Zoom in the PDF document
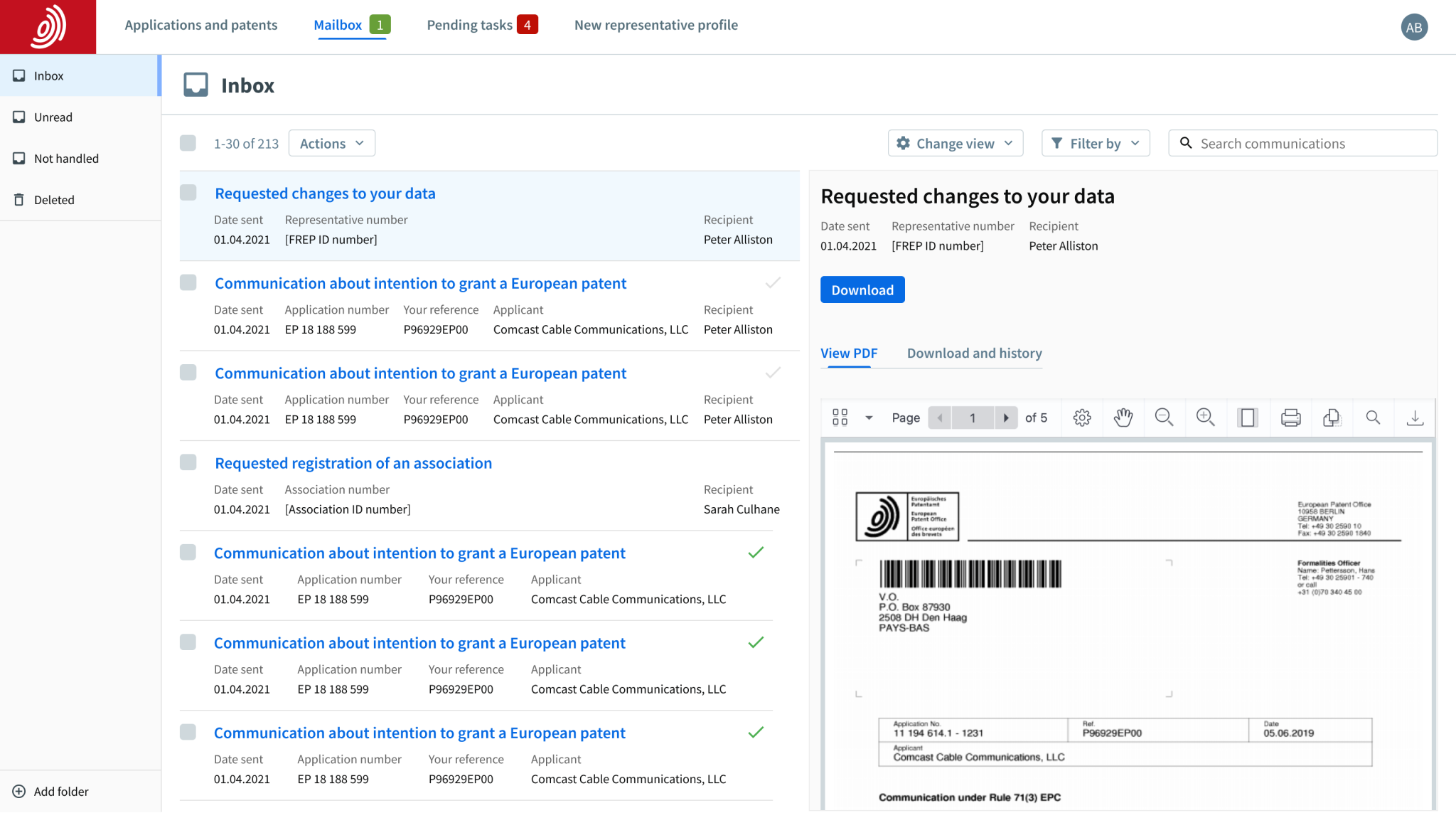 click(x=1206, y=418)
